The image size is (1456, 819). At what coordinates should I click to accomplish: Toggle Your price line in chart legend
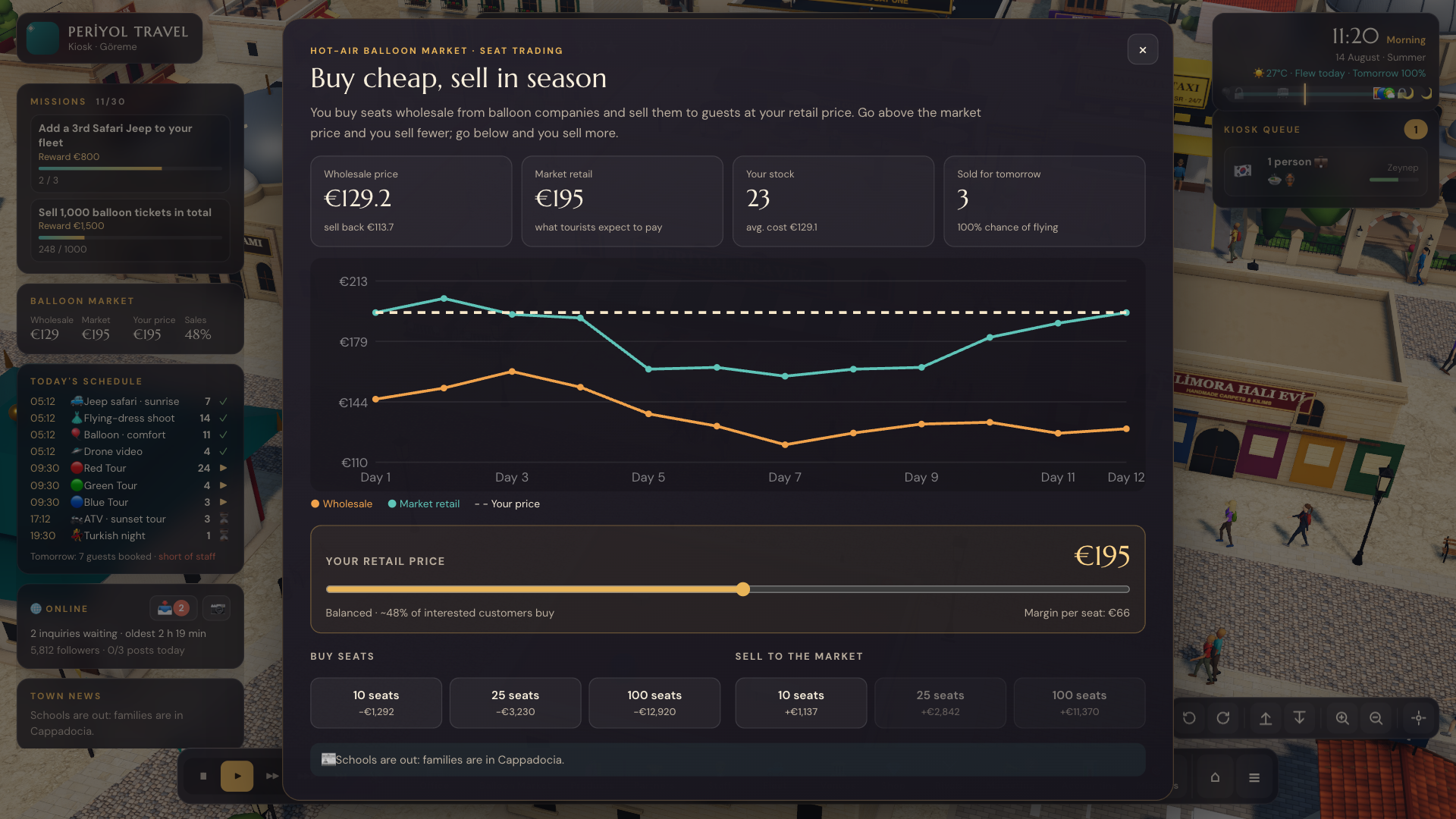507,504
